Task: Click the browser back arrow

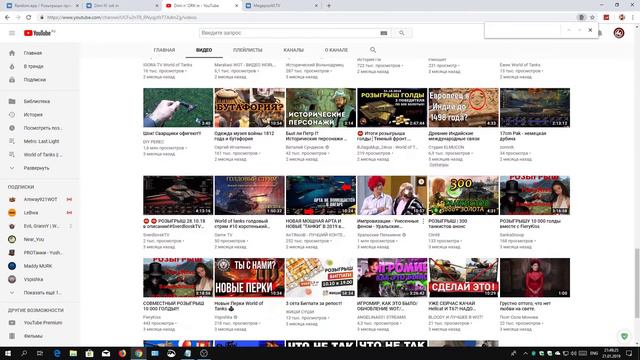Action: [x=7, y=18]
